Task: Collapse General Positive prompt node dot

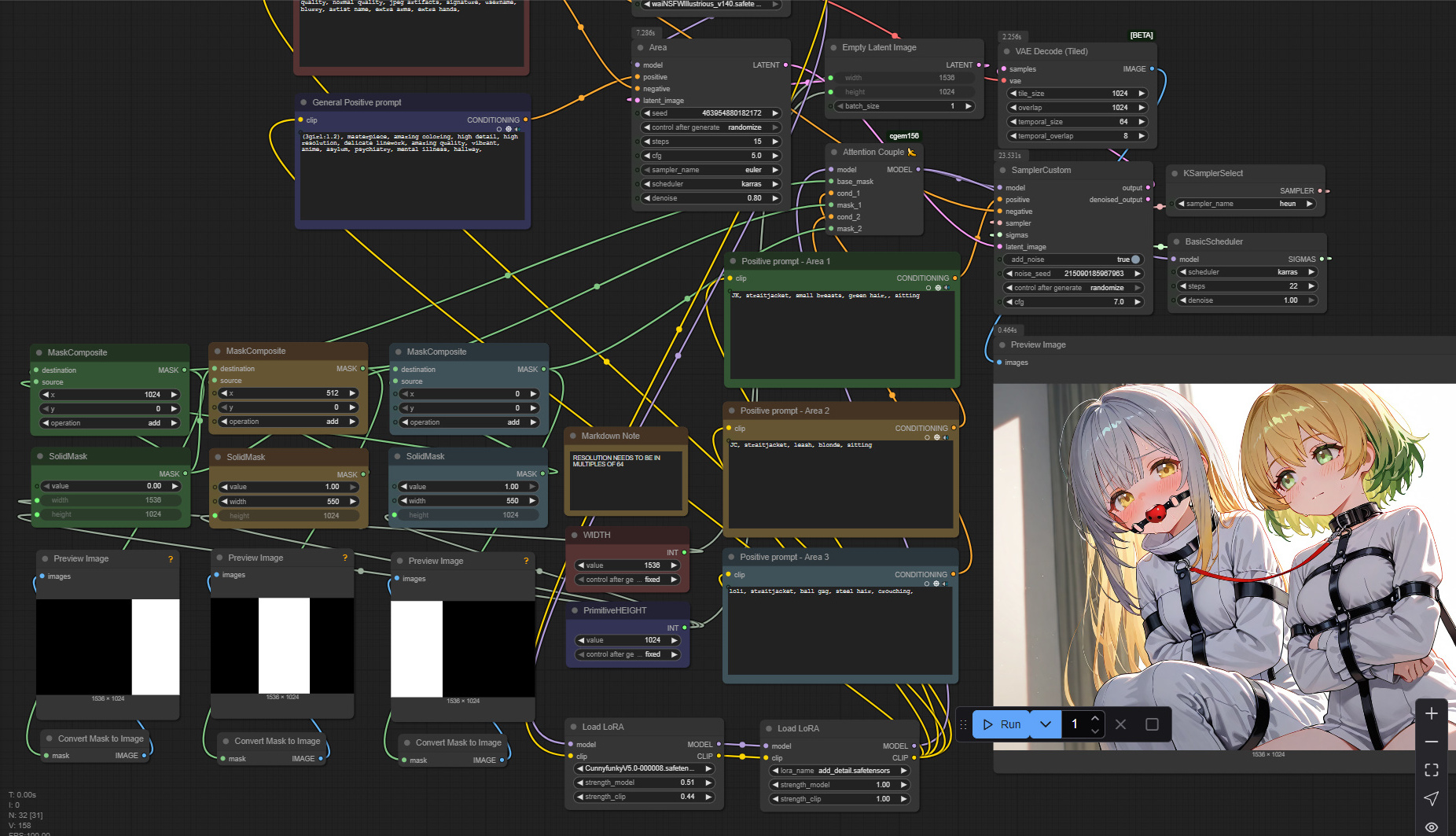Action: 303,102
